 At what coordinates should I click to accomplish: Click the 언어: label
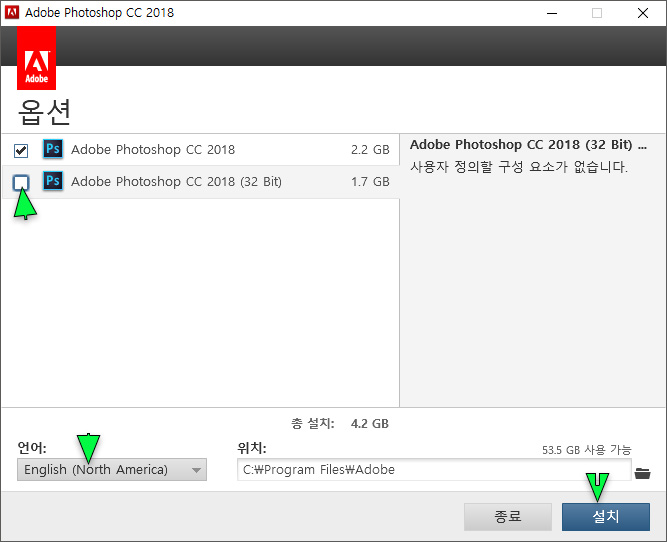(x=32, y=448)
